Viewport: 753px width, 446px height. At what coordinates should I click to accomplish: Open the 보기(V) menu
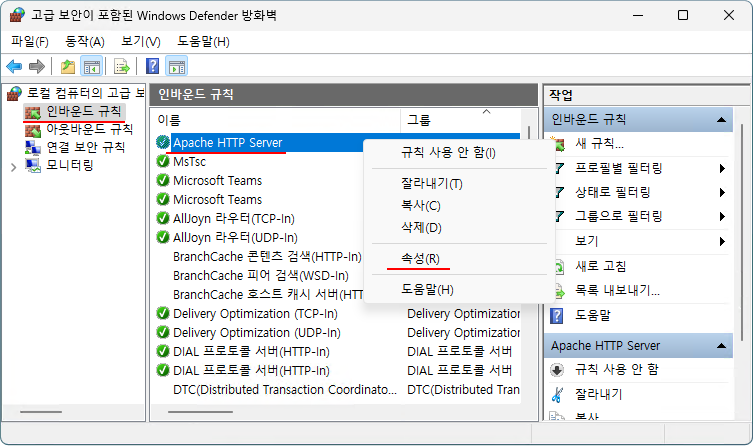pos(141,42)
